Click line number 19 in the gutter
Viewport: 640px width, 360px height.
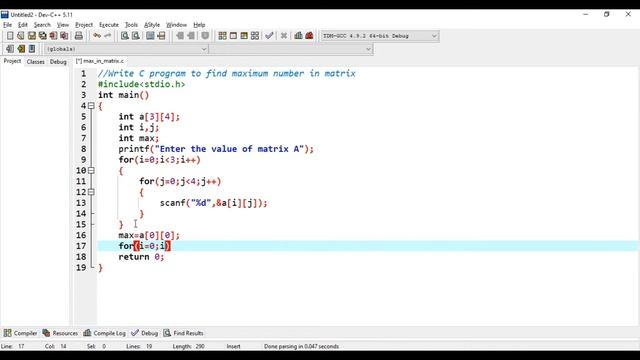point(81,268)
